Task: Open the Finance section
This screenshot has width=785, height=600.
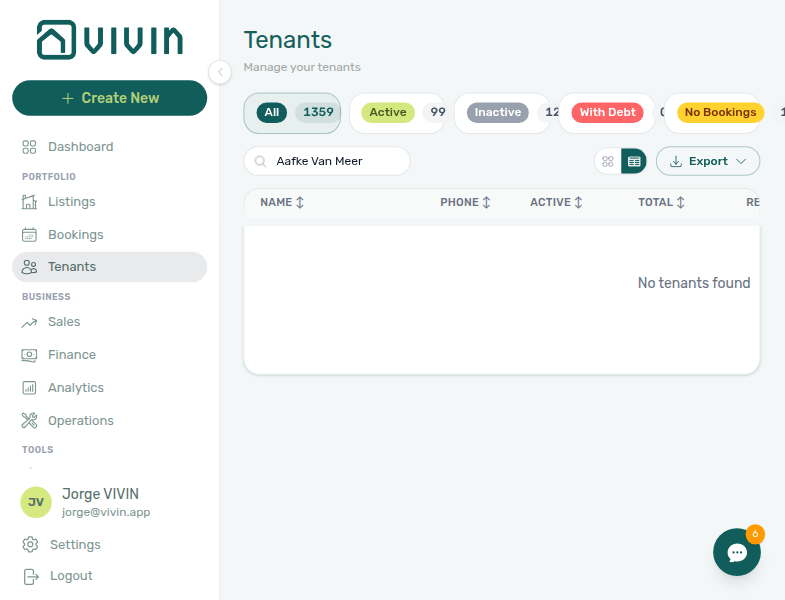Action: [x=110, y=355]
